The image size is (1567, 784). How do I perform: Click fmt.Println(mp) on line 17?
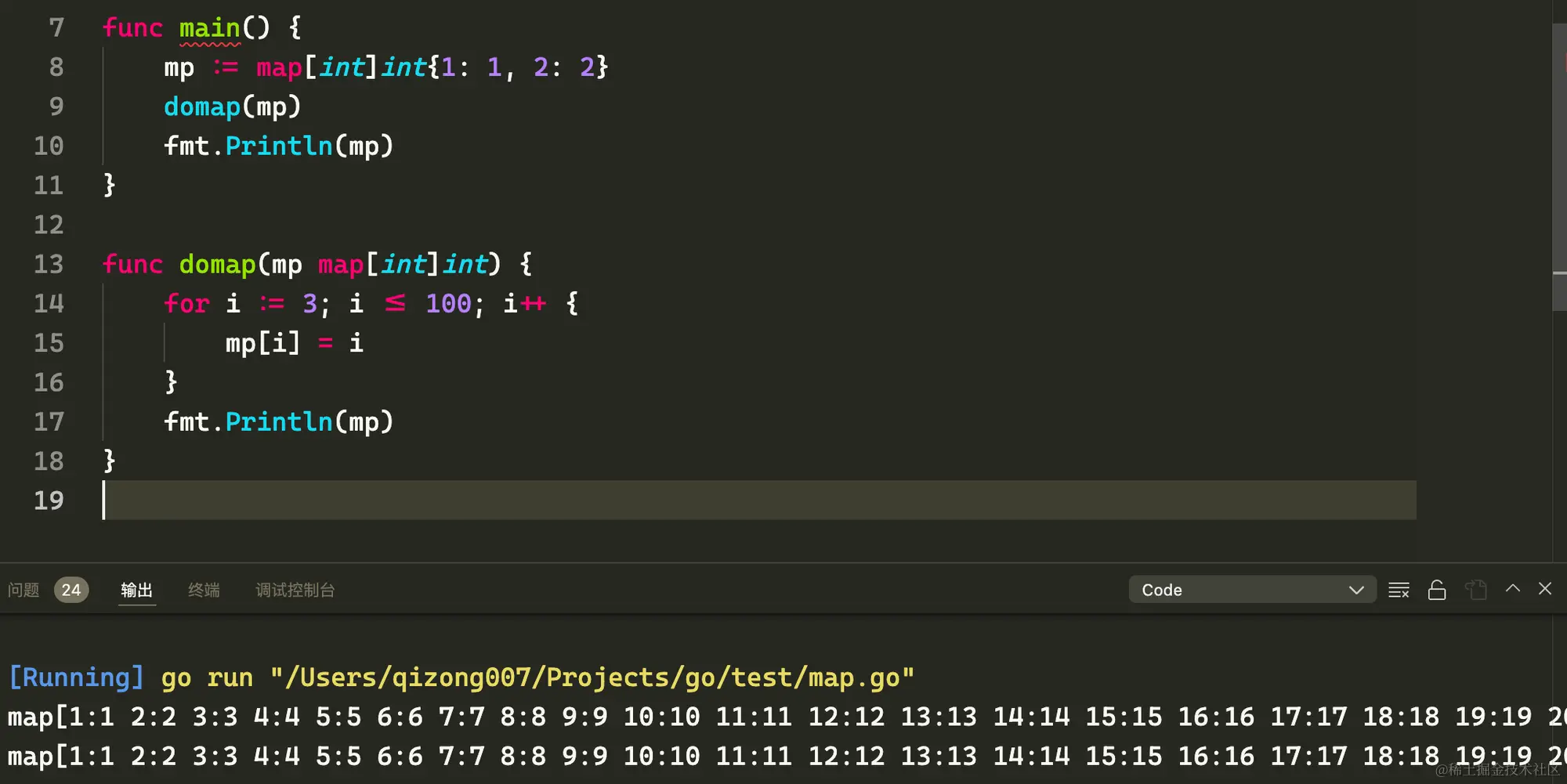(278, 422)
